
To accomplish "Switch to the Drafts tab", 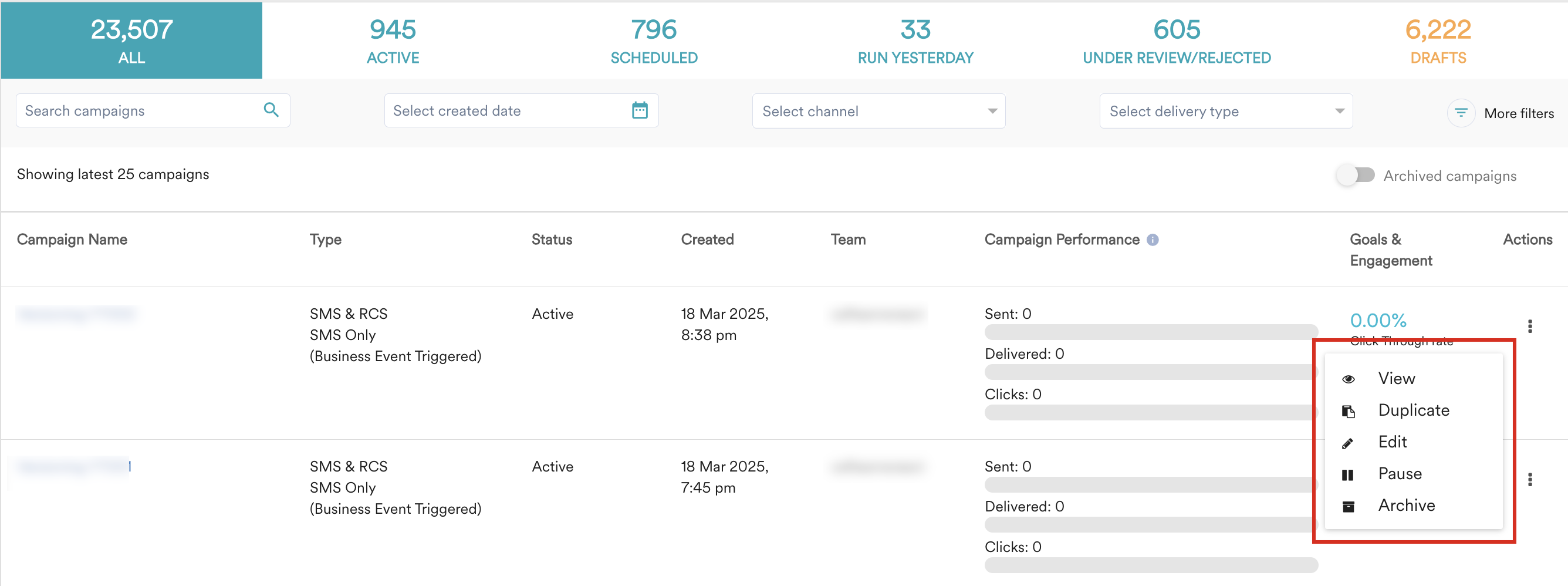I will 1437,41.
